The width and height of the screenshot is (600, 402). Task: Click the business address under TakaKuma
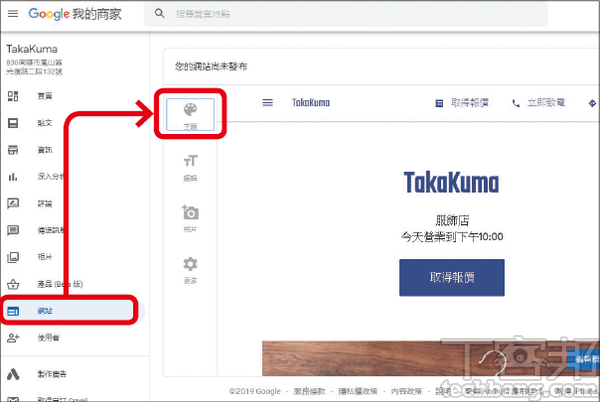[x=34, y=67]
